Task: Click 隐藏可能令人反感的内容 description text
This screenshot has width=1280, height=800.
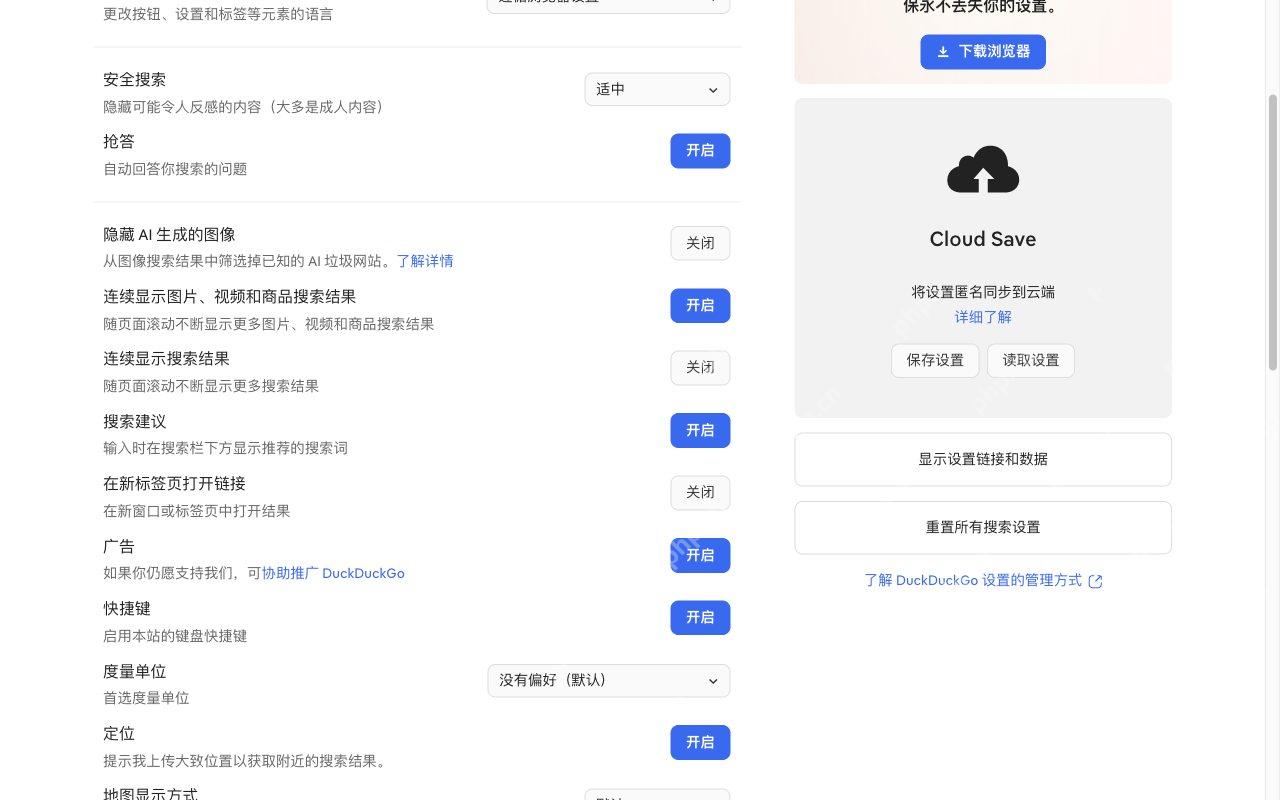Action: pyautogui.click(x=243, y=107)
